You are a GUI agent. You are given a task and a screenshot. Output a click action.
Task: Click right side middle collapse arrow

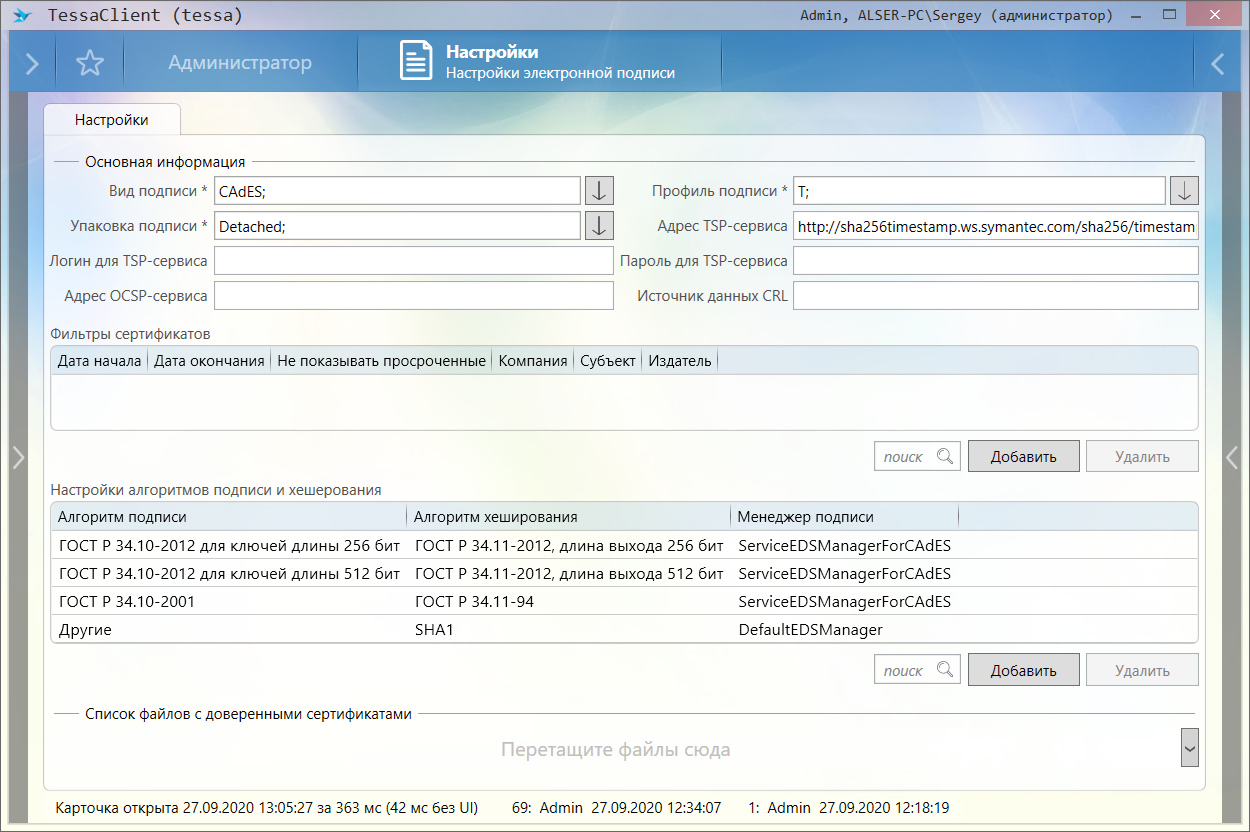1232,457
